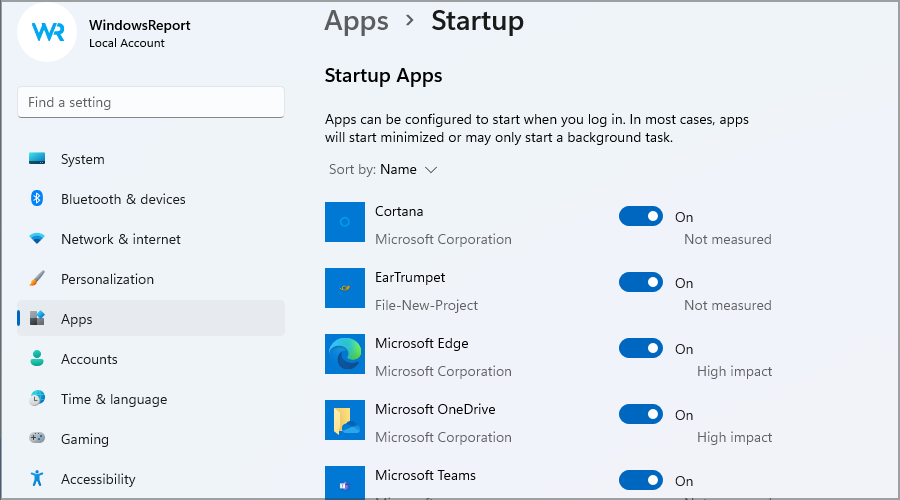Click the Accessibility figure icon
The width and height of the screenshot is (900, 500).
click(37, 478)
